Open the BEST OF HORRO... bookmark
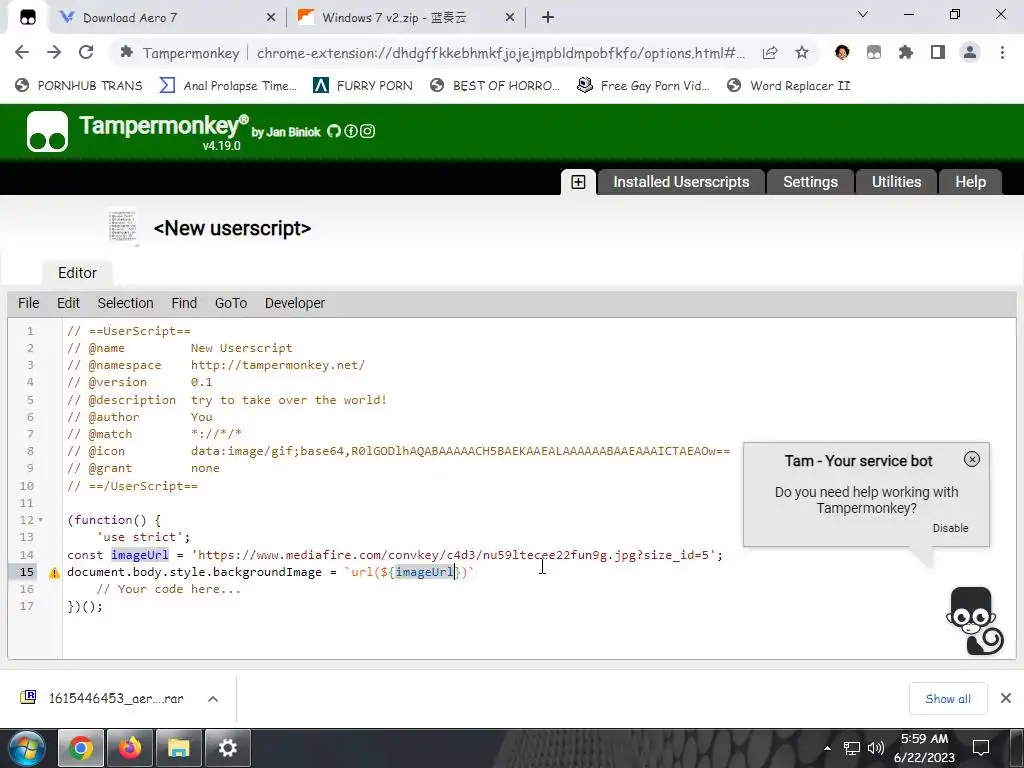 click(495, 86)
